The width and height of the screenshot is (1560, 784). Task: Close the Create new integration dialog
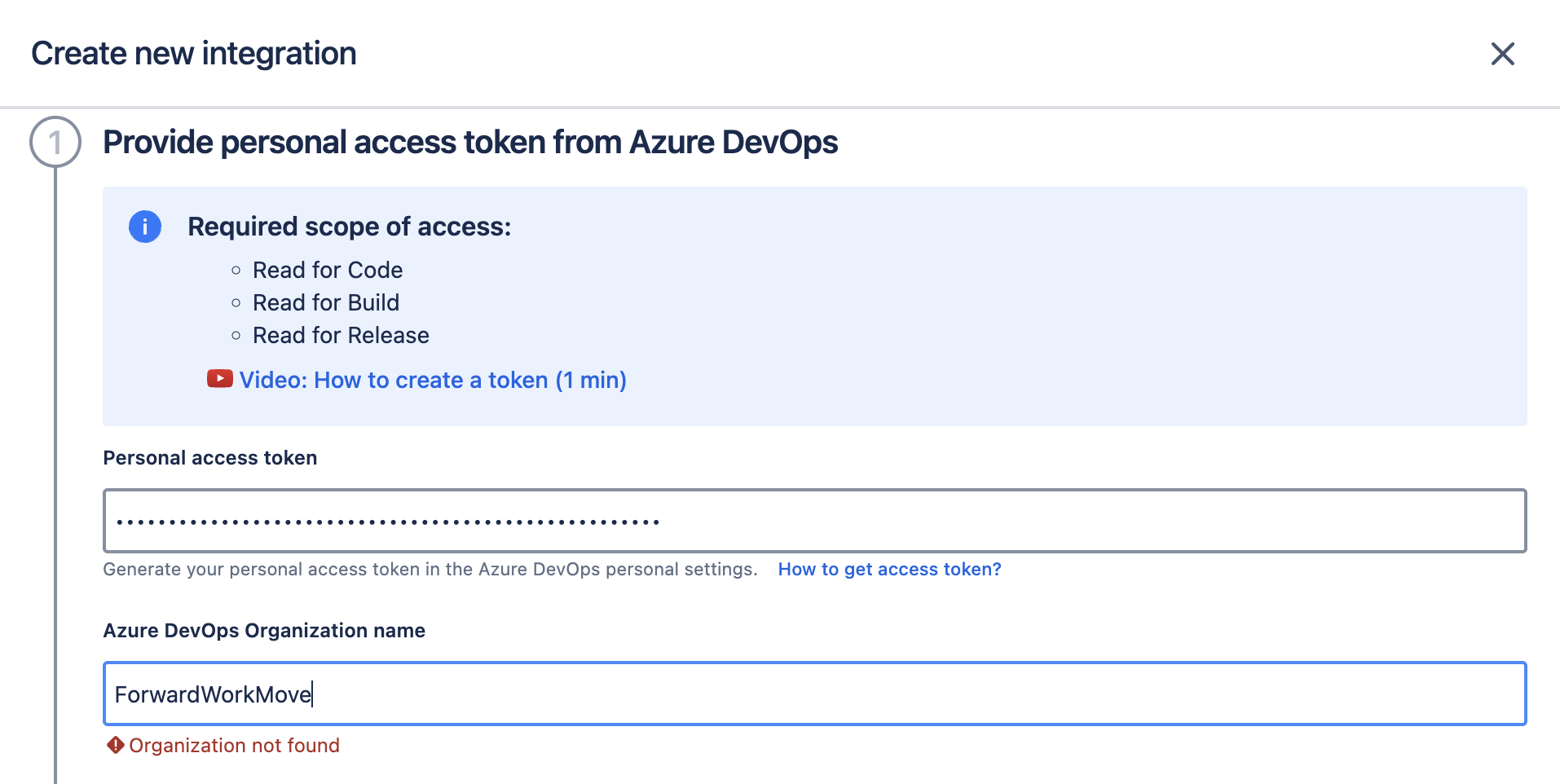1502,54
